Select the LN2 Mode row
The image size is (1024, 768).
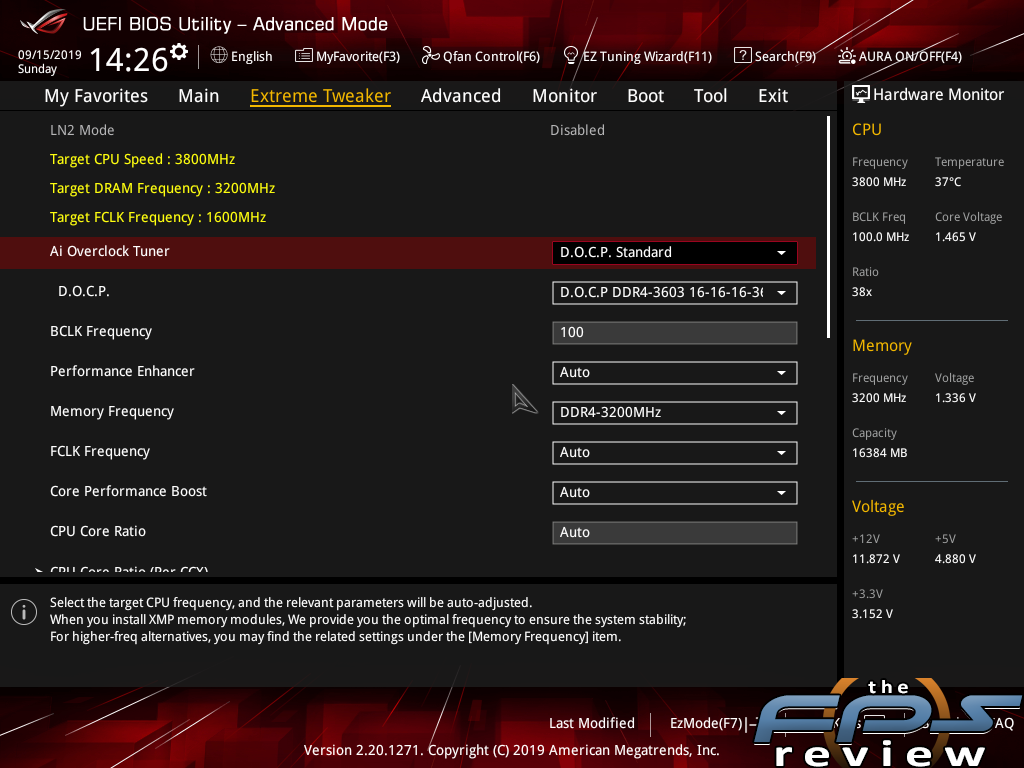click(x=408, y=130)
